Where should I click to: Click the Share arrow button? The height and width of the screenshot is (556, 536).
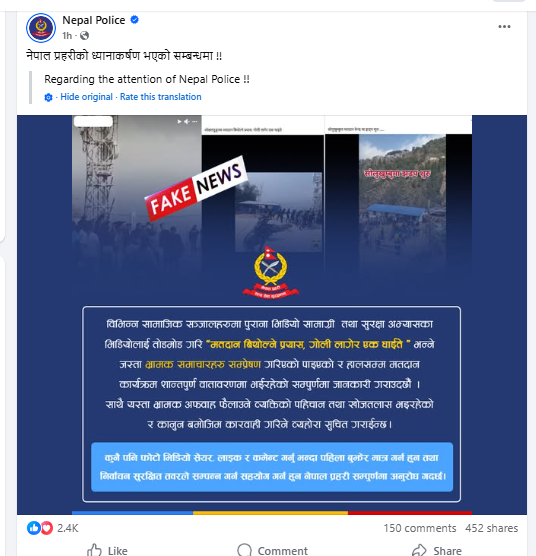pos(437,550)
